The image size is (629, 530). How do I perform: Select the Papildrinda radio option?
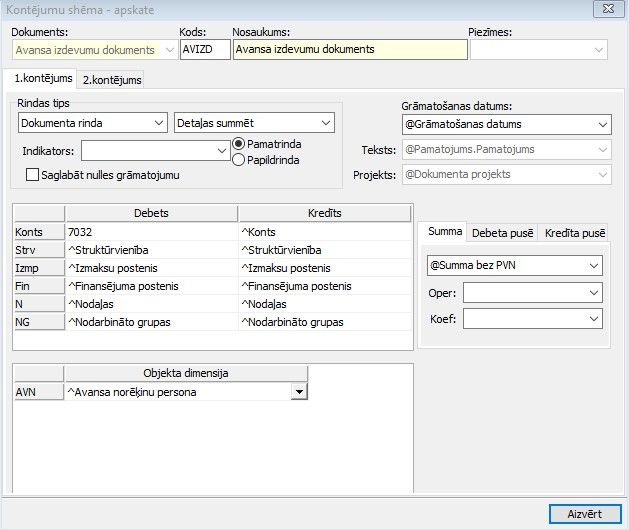239,159
